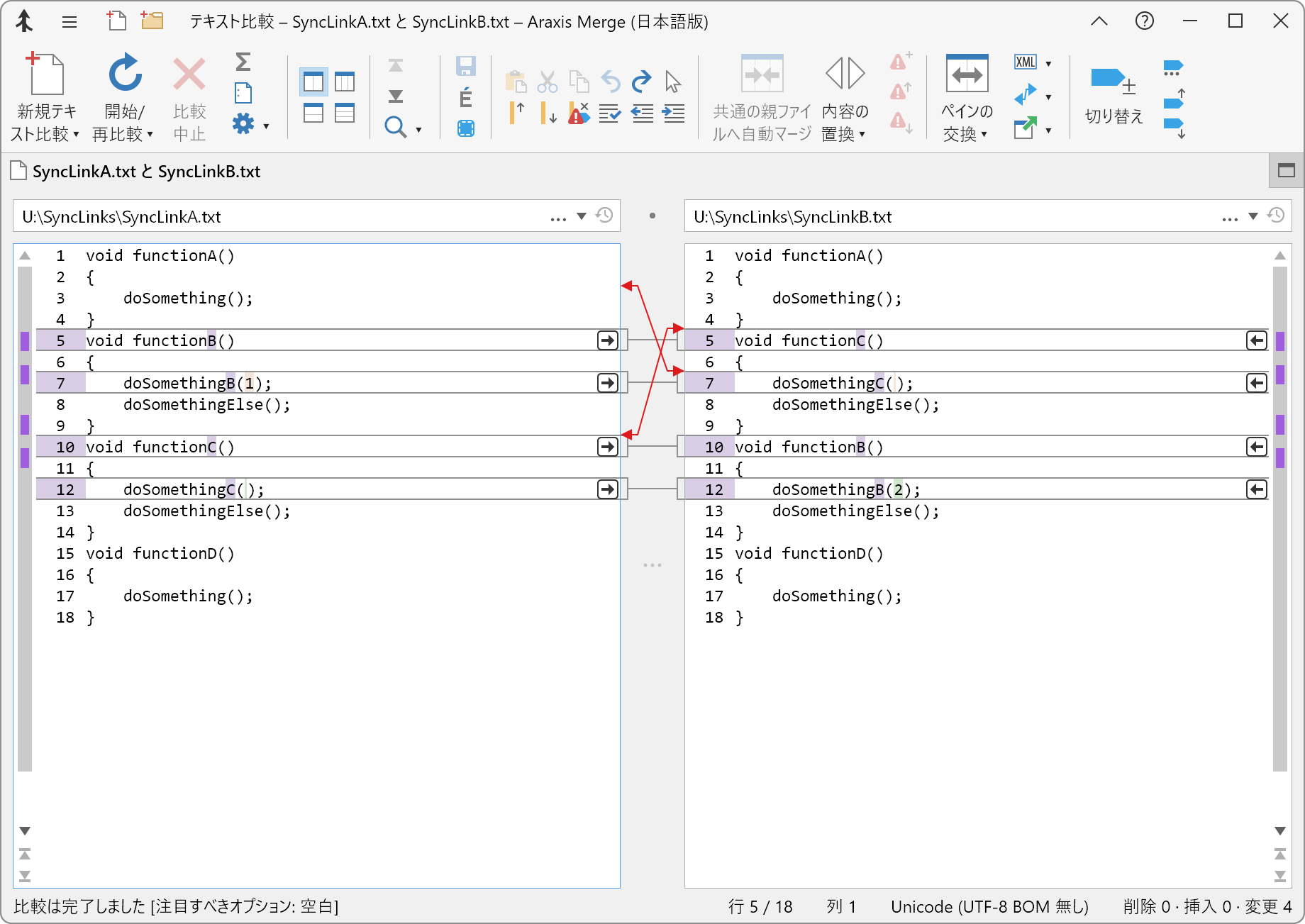The image size is (1305, 924).
Task: Click the U:\SyncLinks\SyncLinkB.txt path field
Action: tap(950, 216)
